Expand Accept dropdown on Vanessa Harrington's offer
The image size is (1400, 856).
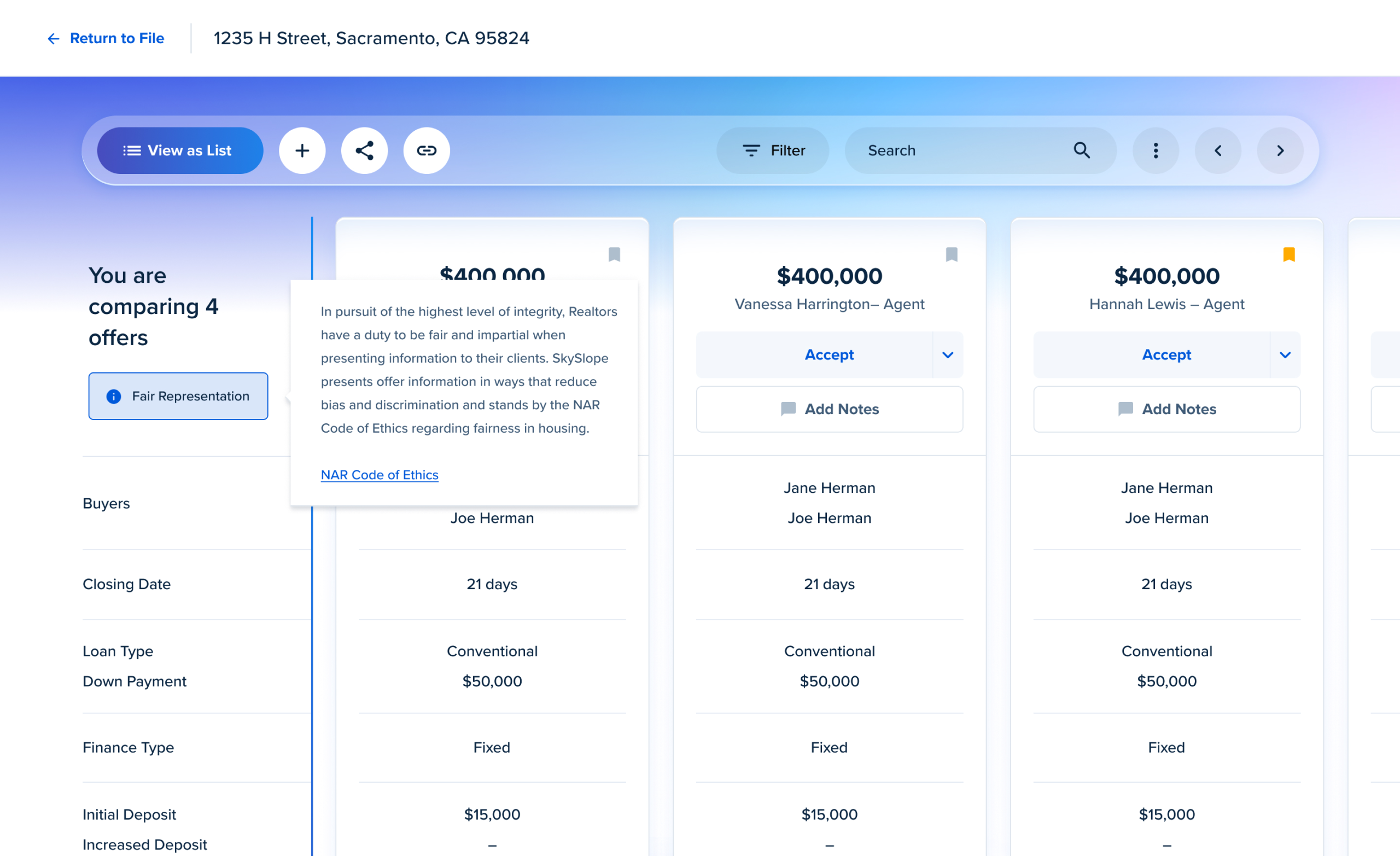point(947,355)
